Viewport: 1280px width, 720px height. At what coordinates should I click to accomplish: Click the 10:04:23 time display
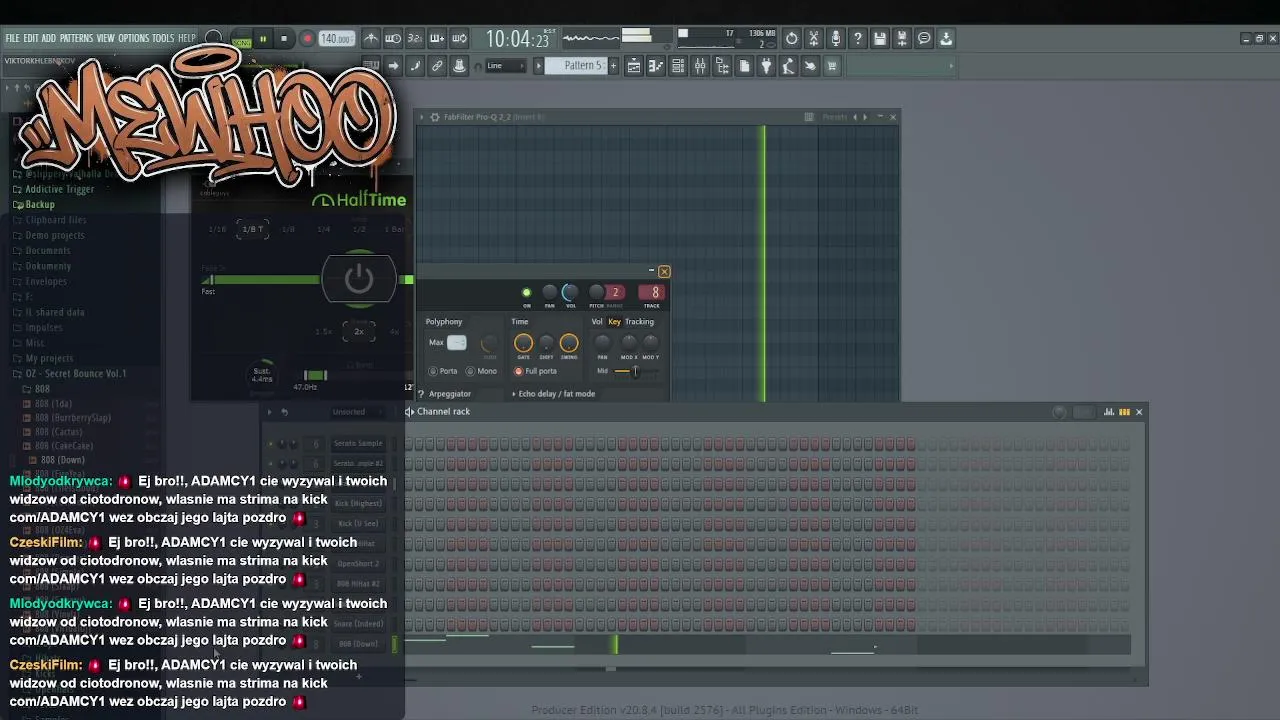[517, 39]
